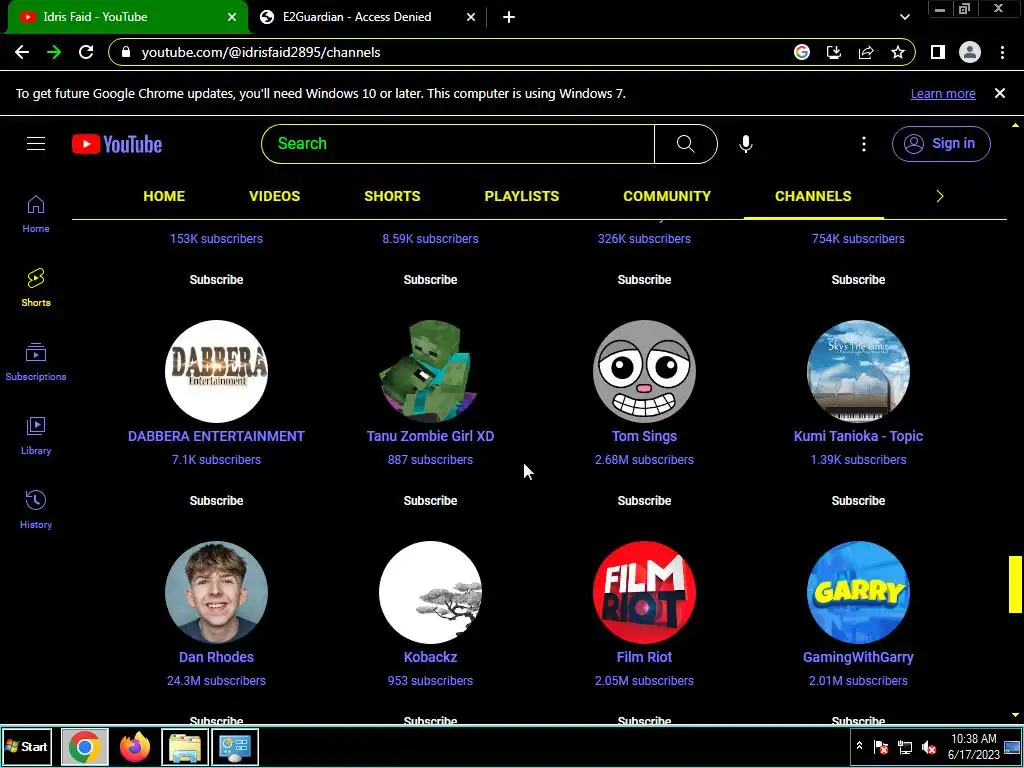
Task: Bookmark this page with the star icon
Action: pyautogui.click(x=898, y=52)
